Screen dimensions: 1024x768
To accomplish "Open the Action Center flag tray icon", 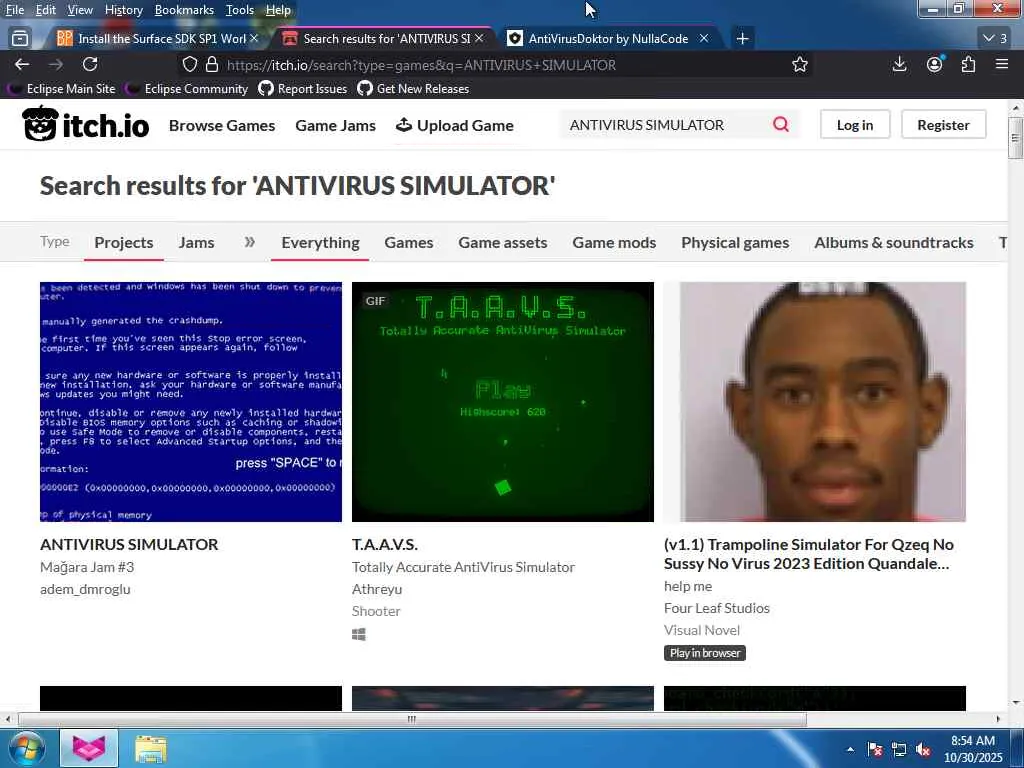I will pyautogui.click(x=875, y=750).
